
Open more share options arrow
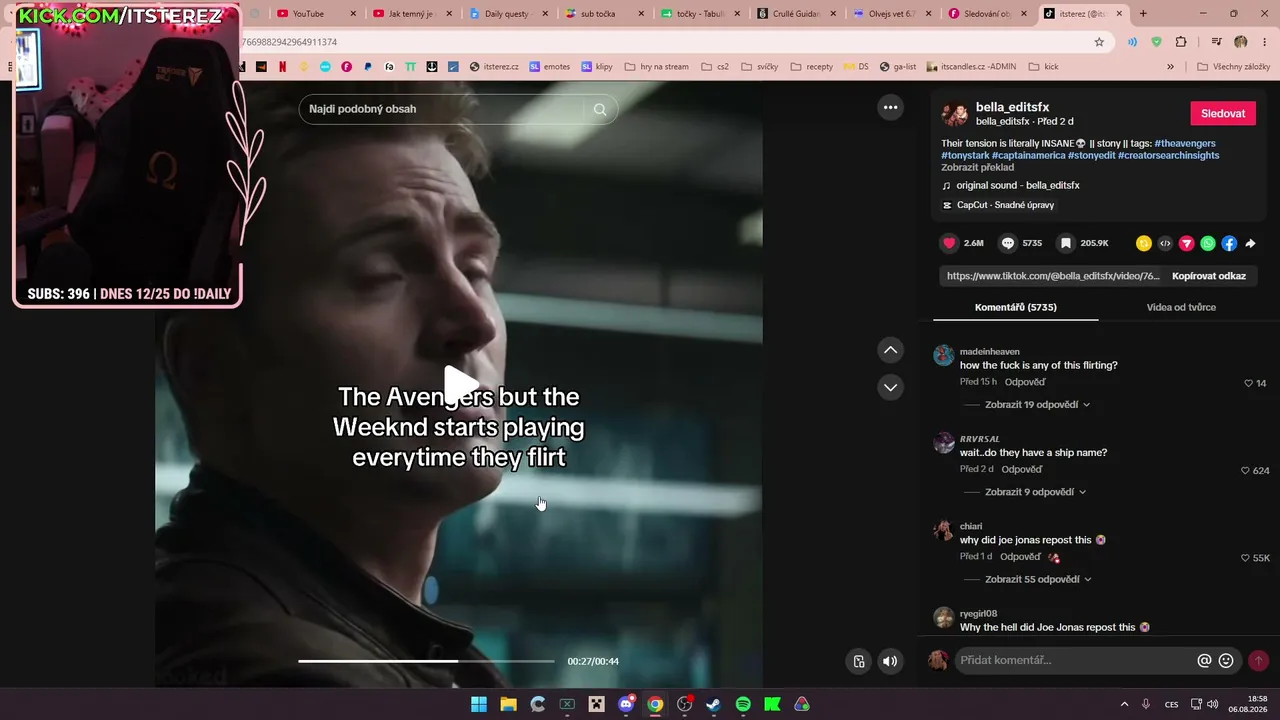pyautogui.click(x=1250, y=243)
